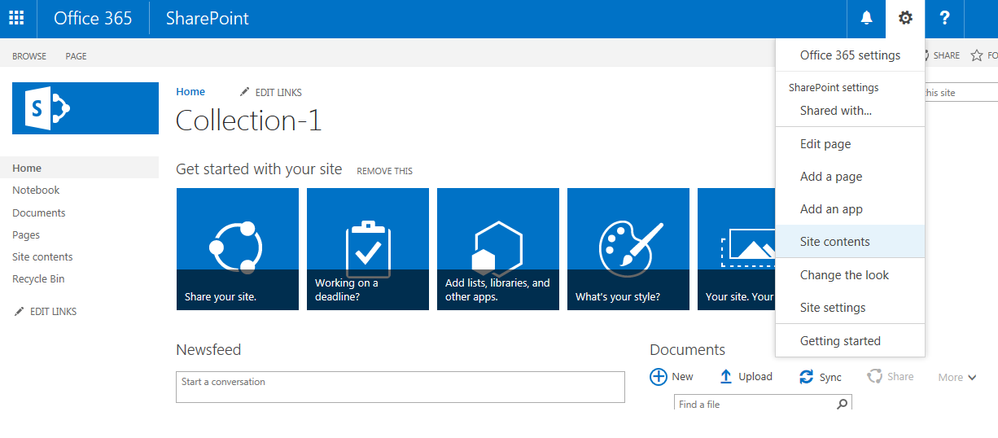Click Get started with your site heading
The image size is (998, 438).
pos(259,169)
